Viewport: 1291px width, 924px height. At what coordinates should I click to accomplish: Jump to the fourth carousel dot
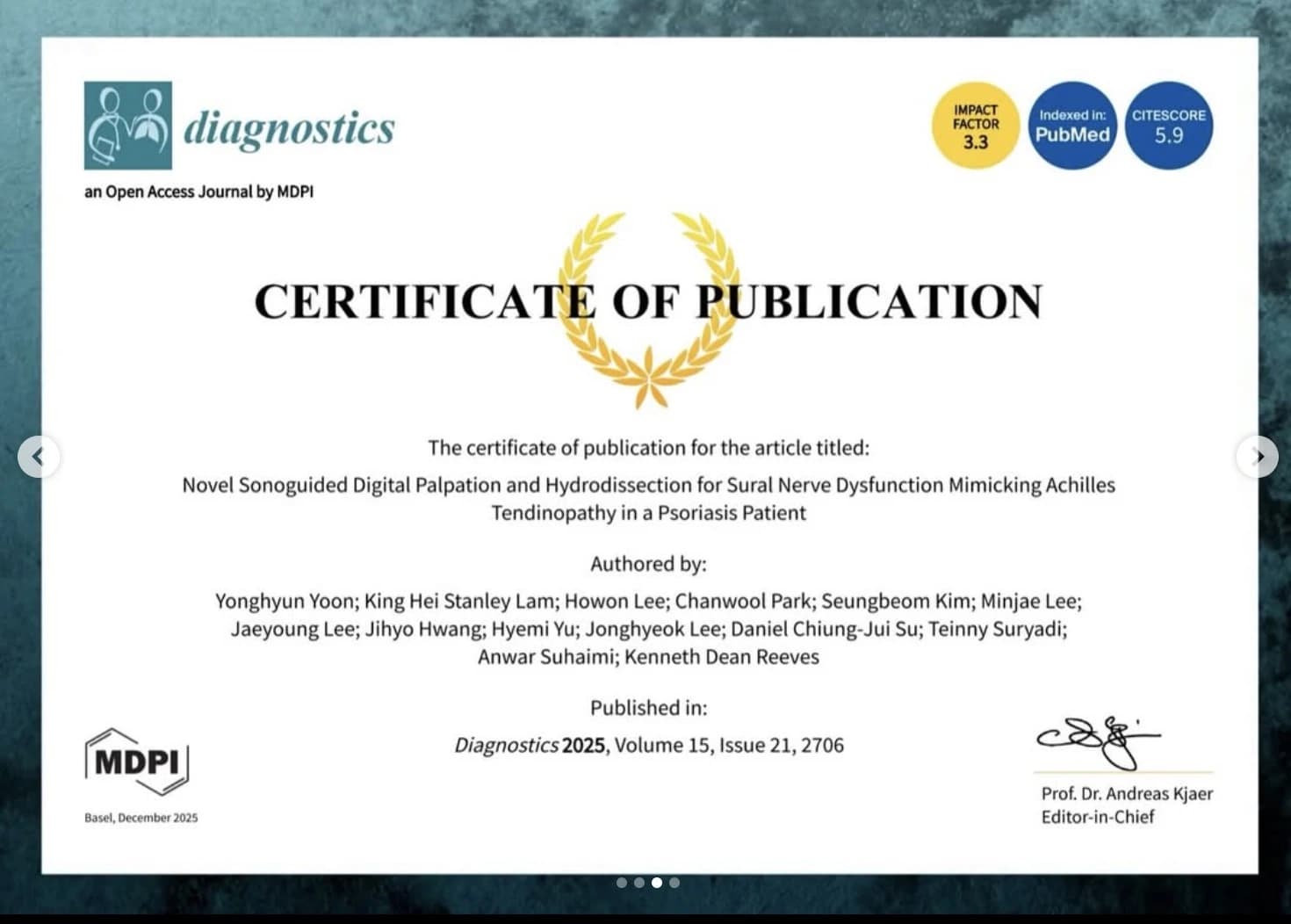pos(674,883)
